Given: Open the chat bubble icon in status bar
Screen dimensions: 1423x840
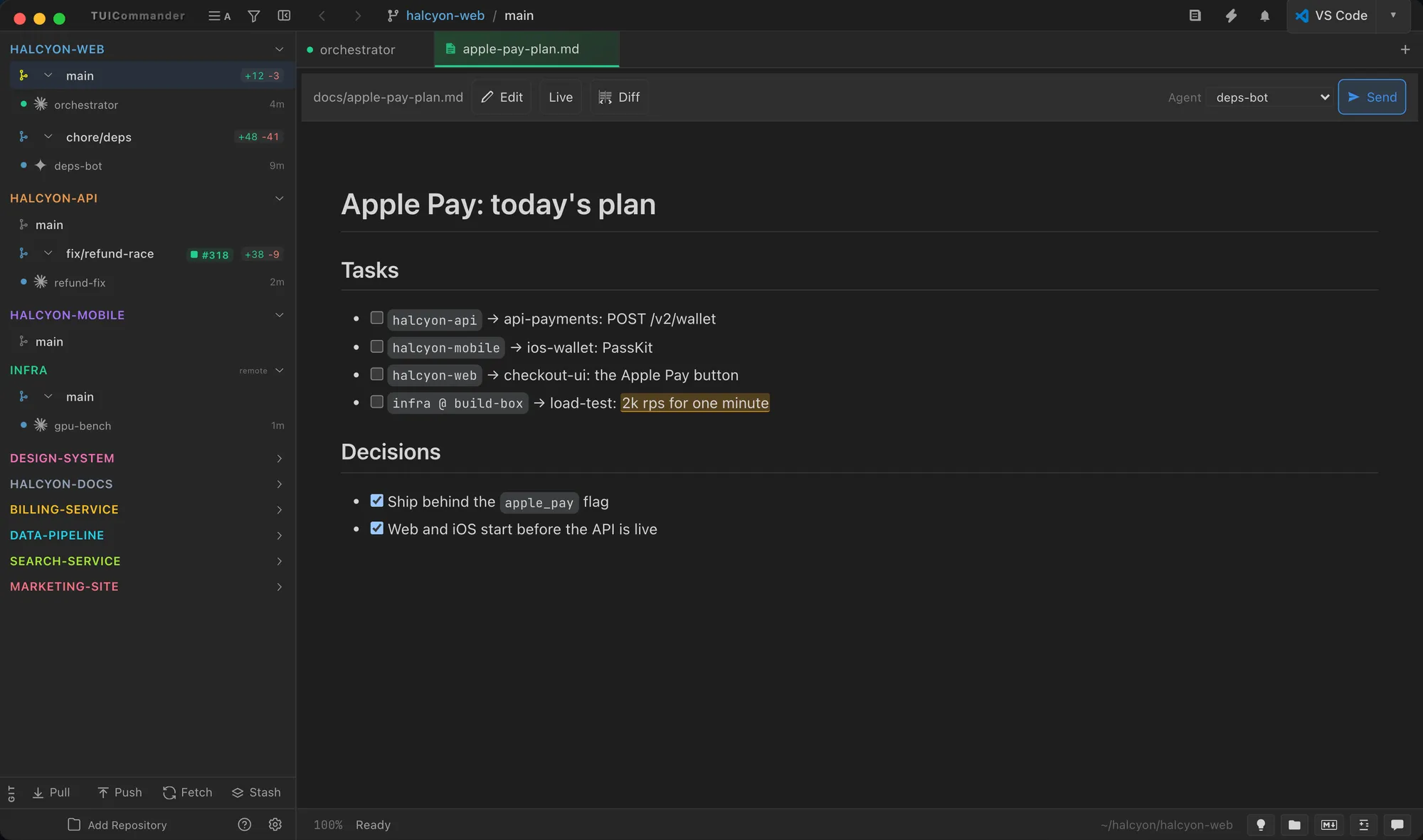Looking at the screenshot, I should (1397, 824).
